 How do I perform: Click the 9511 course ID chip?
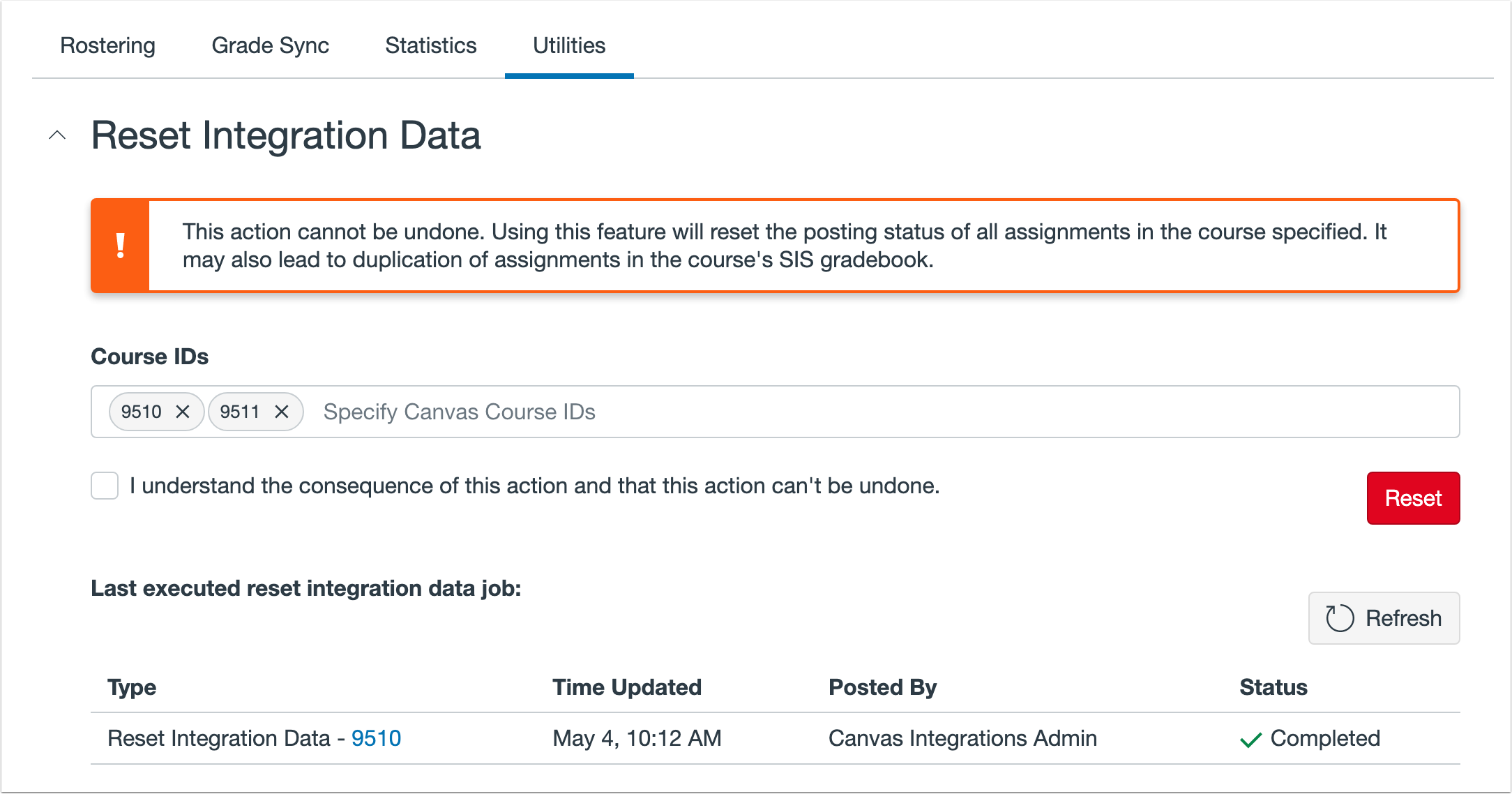(x=240, y=412)
